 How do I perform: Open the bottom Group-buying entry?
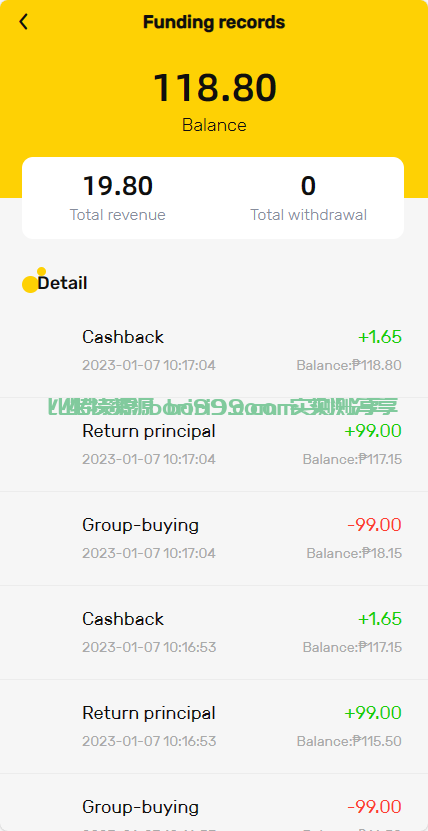214,802
